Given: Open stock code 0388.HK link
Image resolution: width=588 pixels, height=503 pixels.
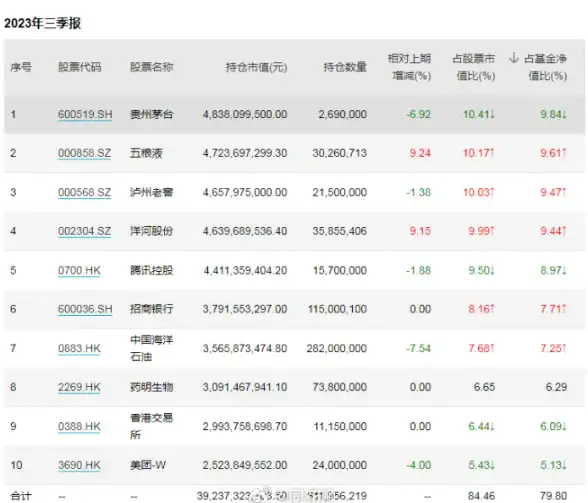Looking at the screenshot, I should (x=79, y=426).
